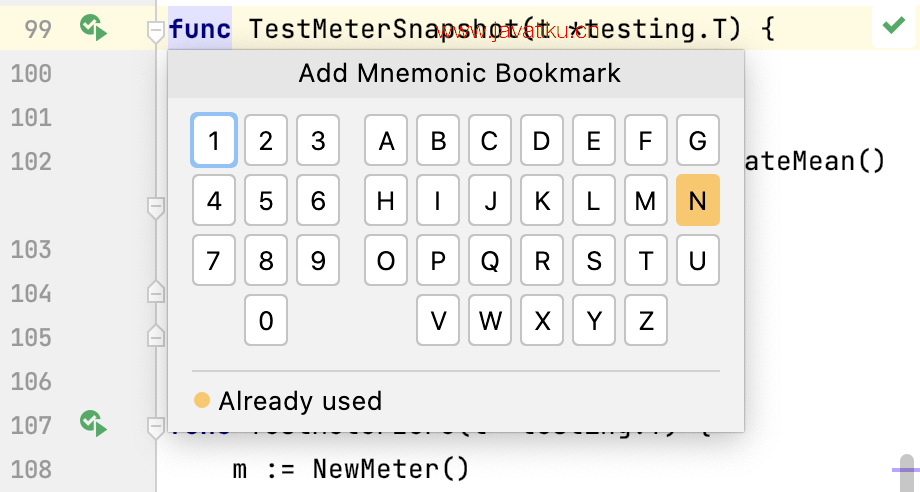The width and height of the screenshot is (920, 492).
Task: Assign bookmark mnemonic 0
Action: [x=266, y=320]
